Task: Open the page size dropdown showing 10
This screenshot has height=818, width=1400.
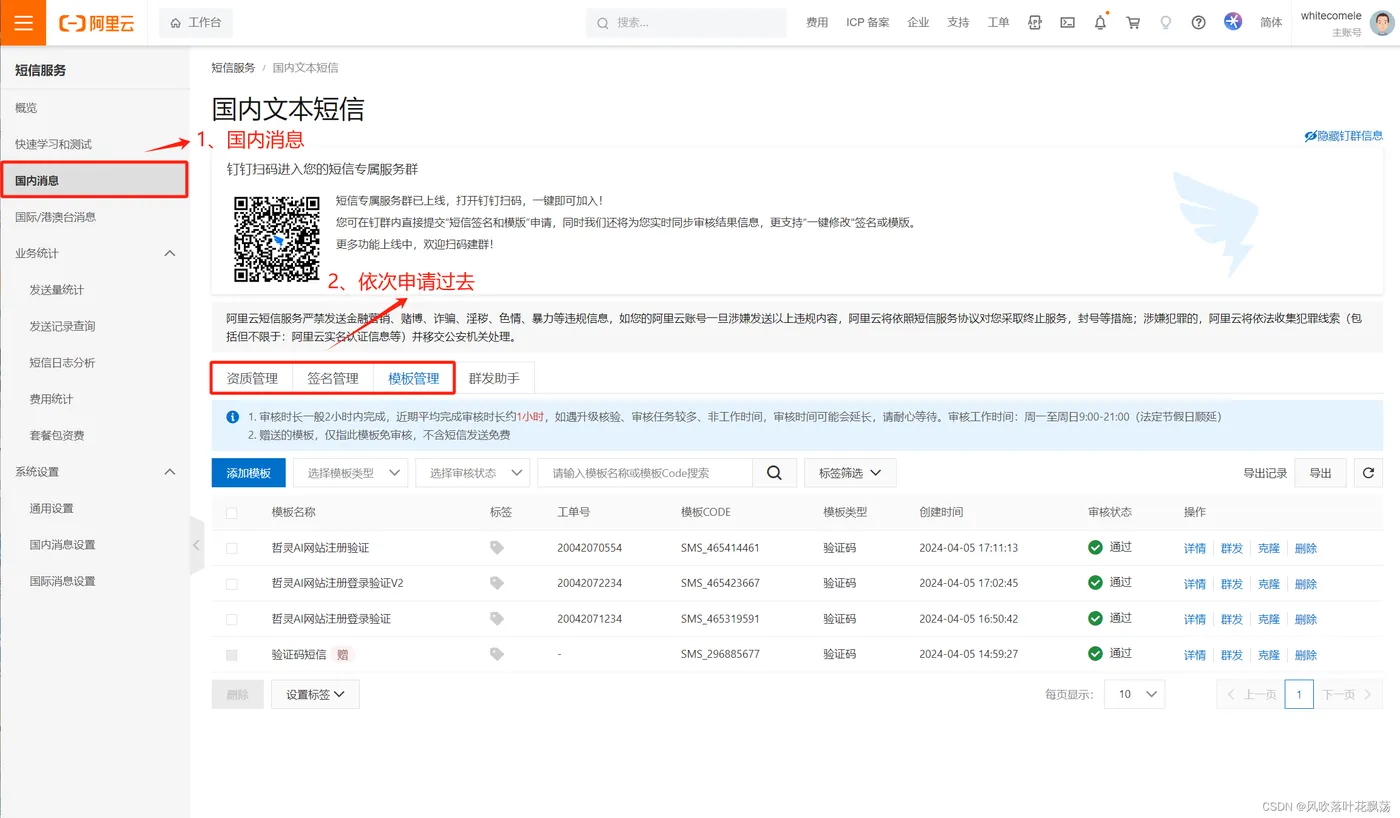Action: (1134, 694)
